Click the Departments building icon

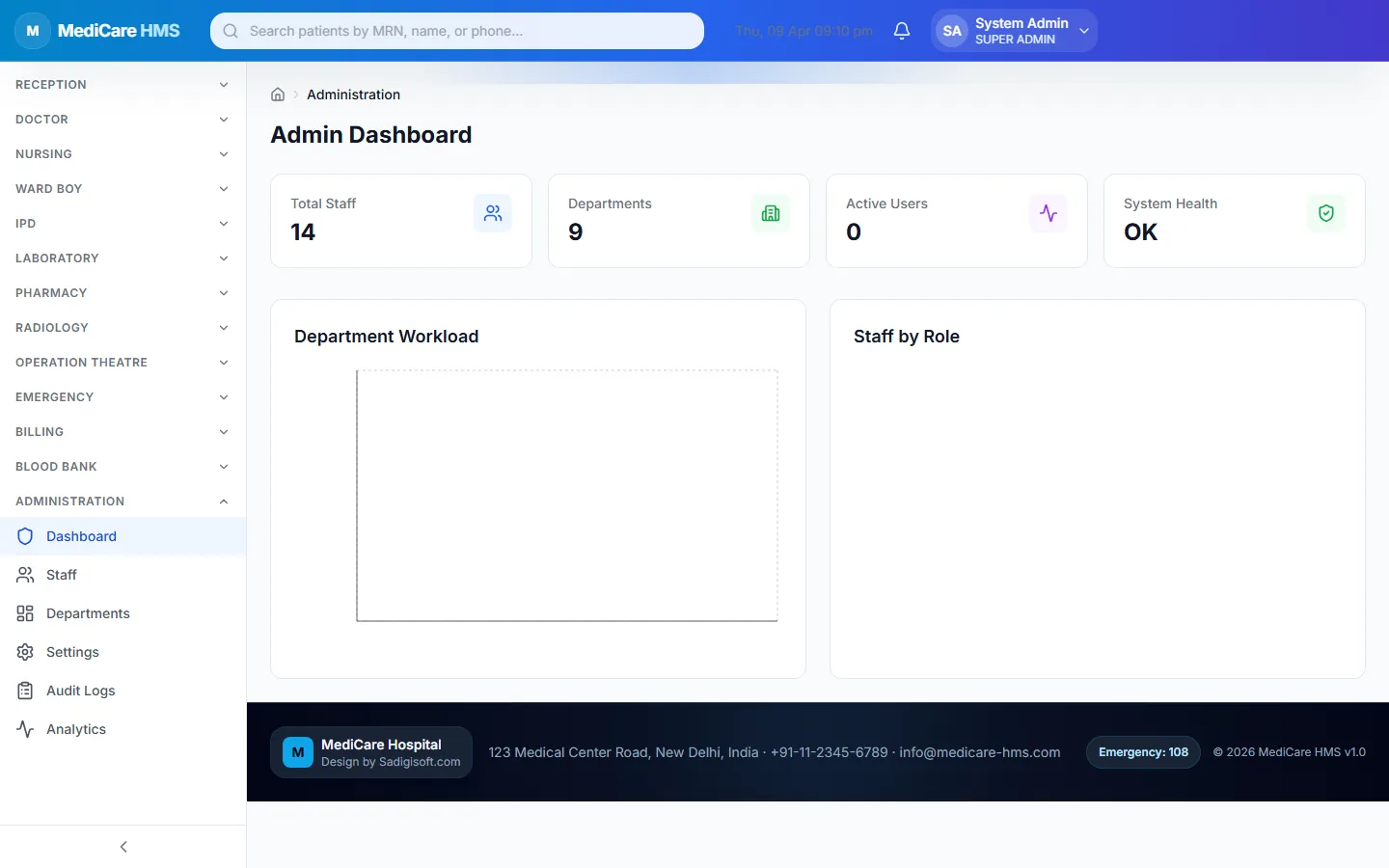[x=771, y=213]
